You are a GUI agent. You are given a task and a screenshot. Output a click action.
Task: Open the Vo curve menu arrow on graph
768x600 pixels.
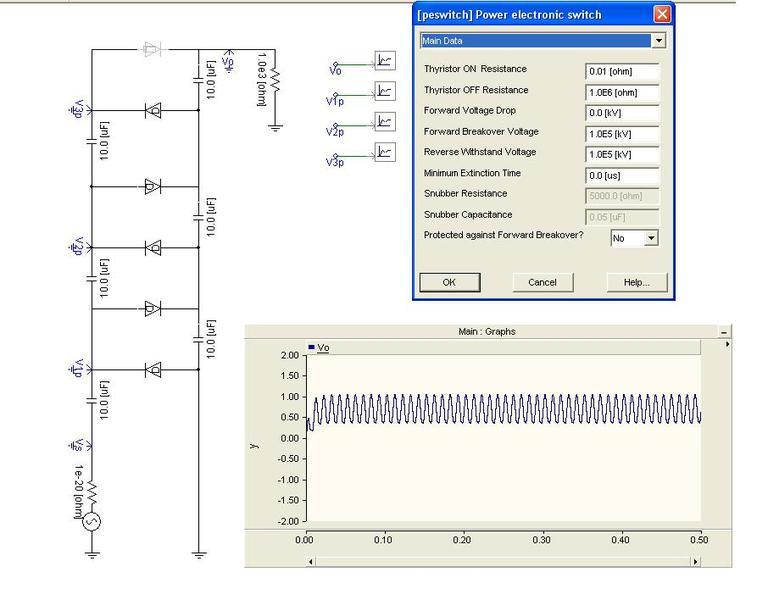pyautogui.click(x=727, y=345)
